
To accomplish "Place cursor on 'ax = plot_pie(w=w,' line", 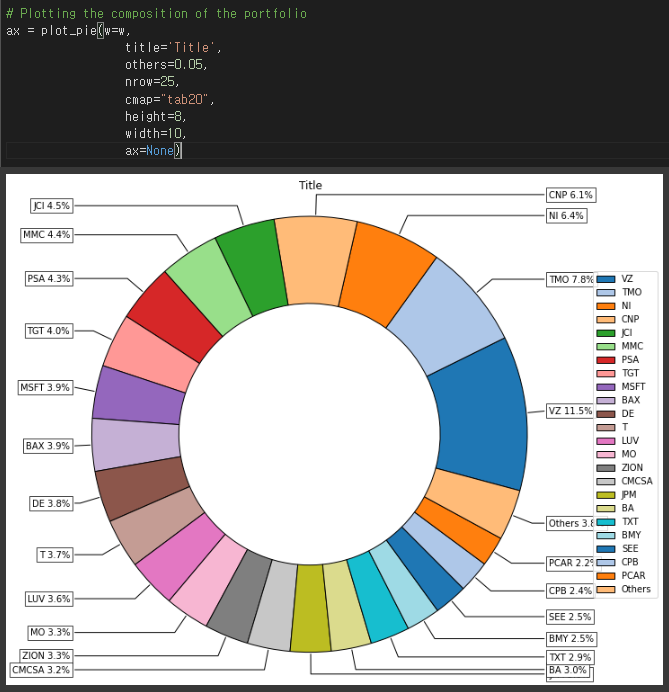I will pos(68,30).
